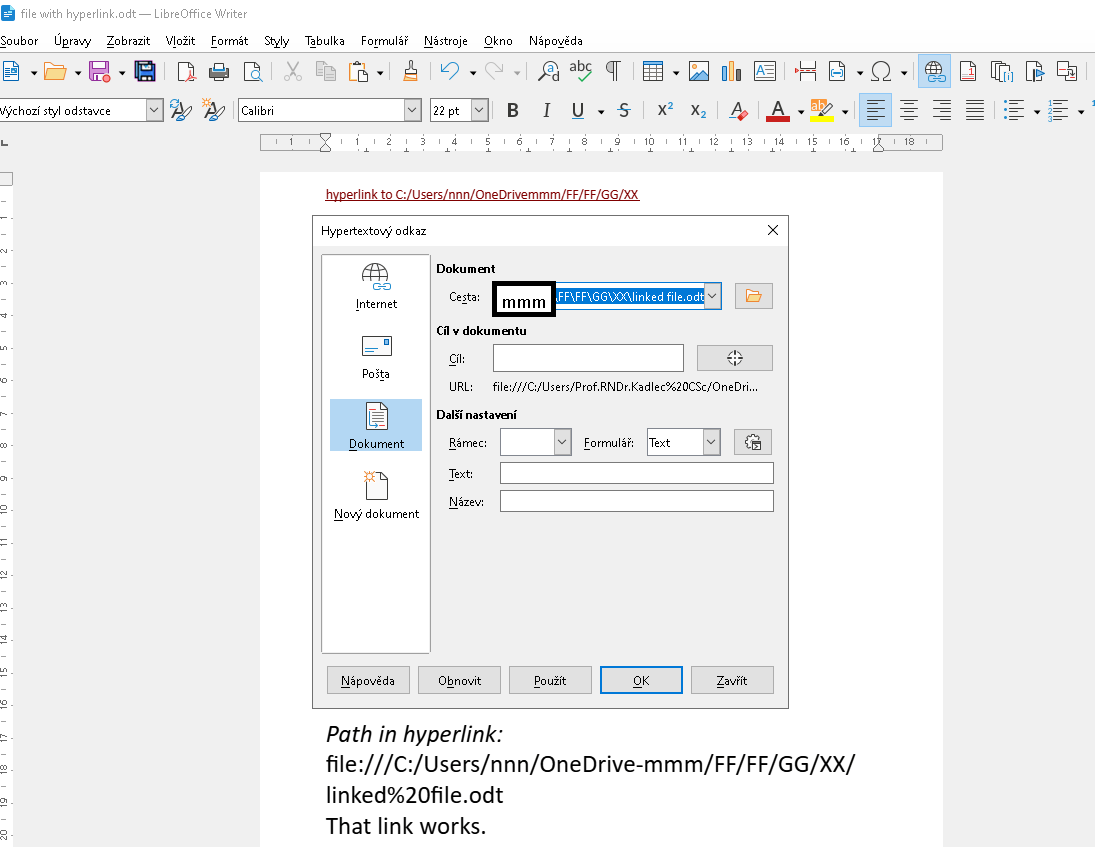Toggle Subscript formatting
The height and width of the screenshot is (847, 1095).
click(x=698, y=110)
